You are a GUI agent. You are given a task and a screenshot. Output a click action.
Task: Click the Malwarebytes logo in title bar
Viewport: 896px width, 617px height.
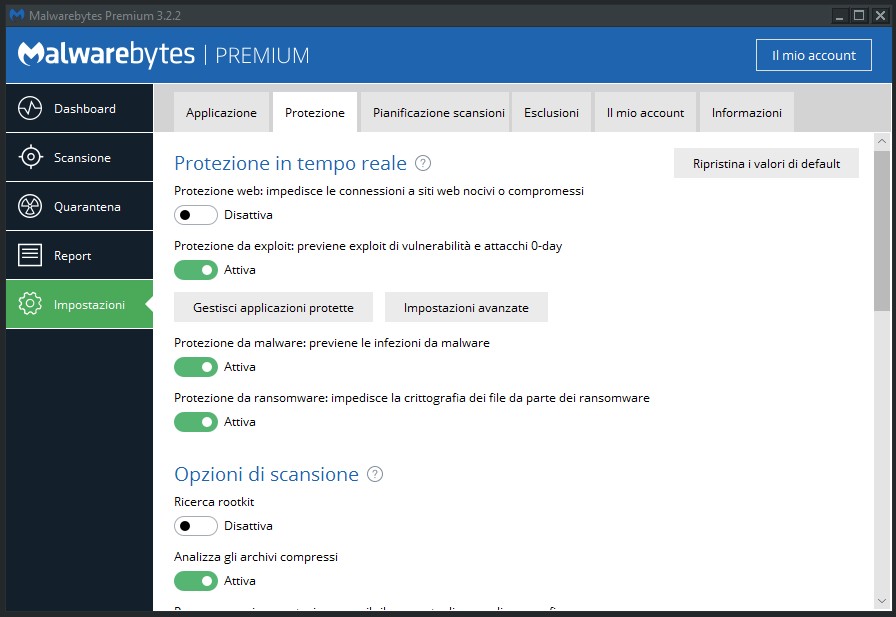(x=17, y=15)
